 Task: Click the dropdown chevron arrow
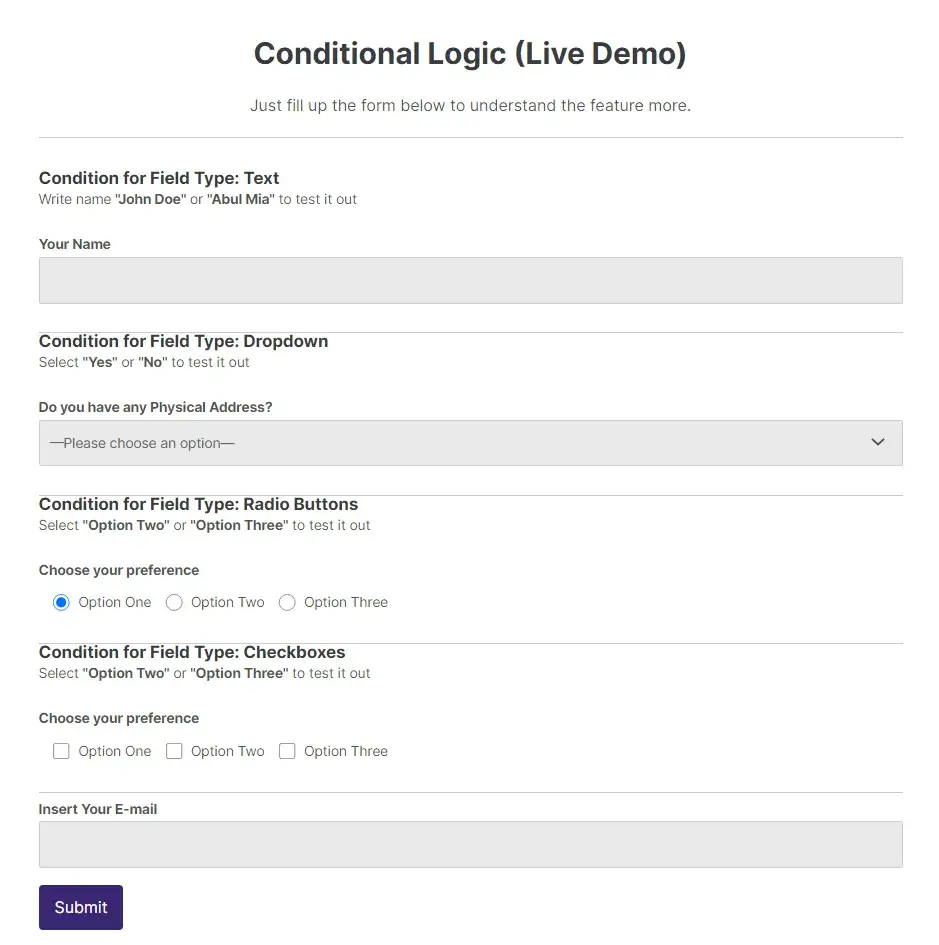tap(877, 441)
